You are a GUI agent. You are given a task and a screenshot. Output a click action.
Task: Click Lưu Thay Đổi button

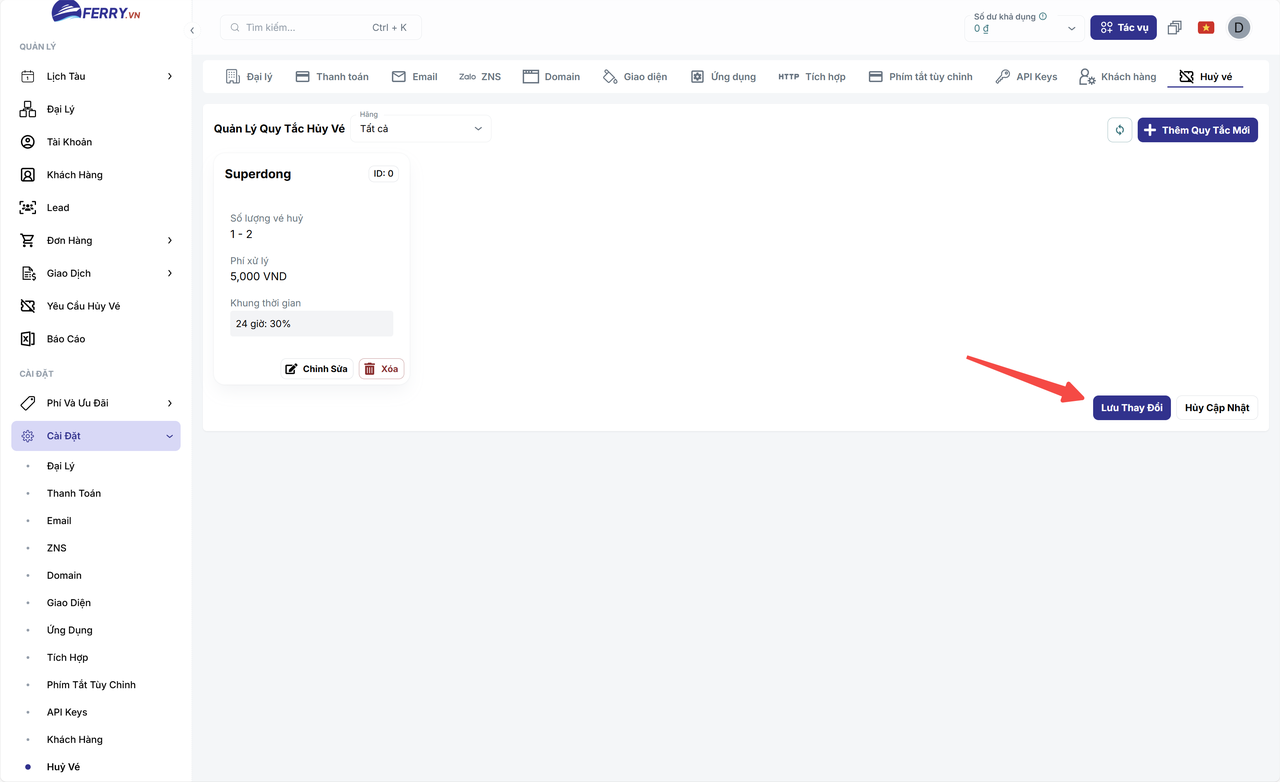(x=1132, y=408)
